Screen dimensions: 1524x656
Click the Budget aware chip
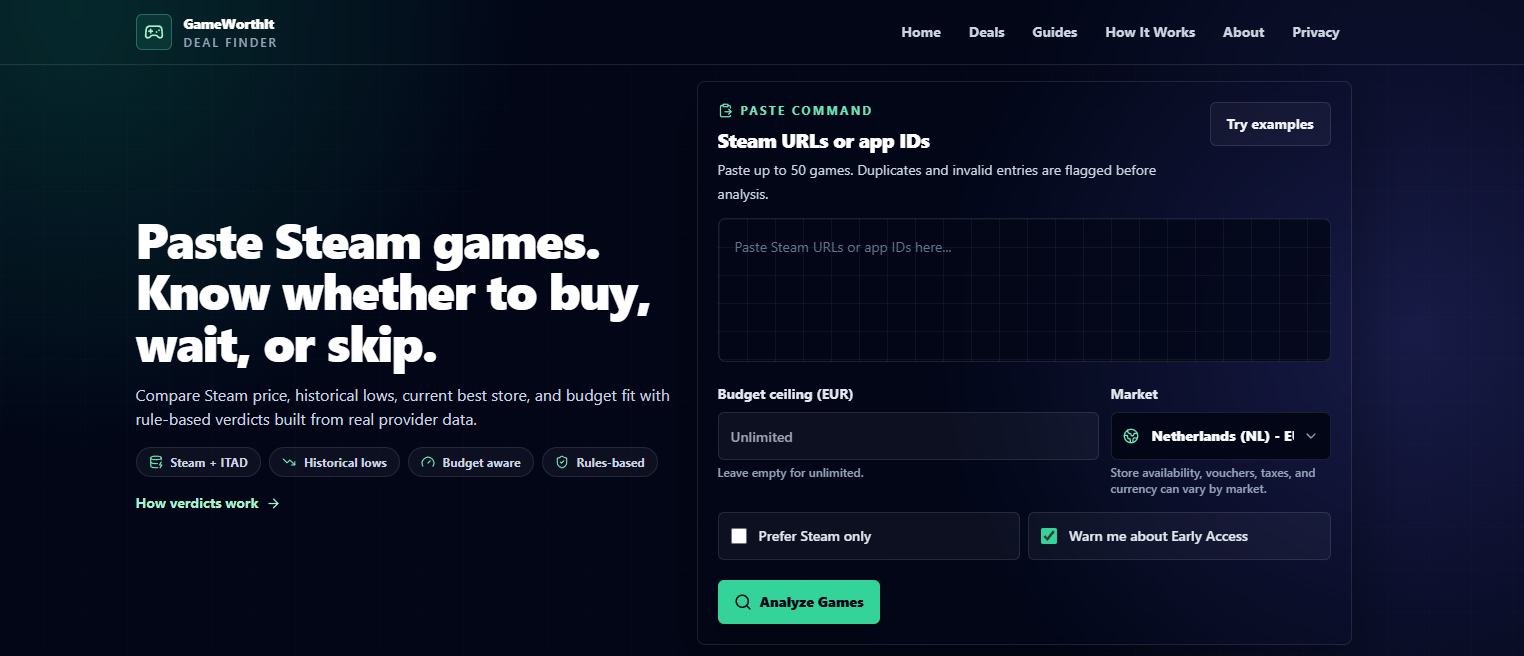[471, 462]
